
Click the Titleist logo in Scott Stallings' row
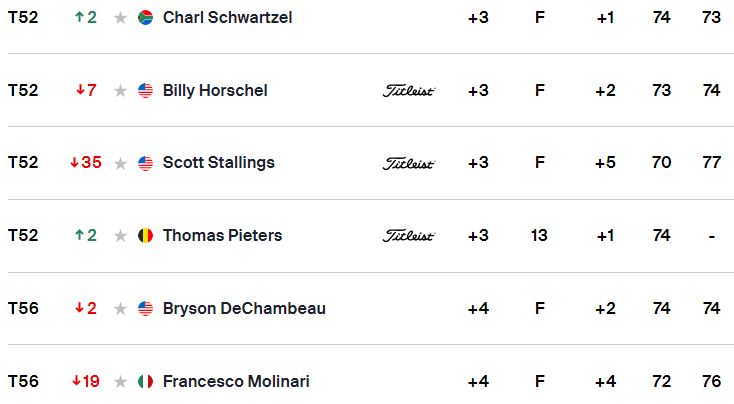click(409, 163)
